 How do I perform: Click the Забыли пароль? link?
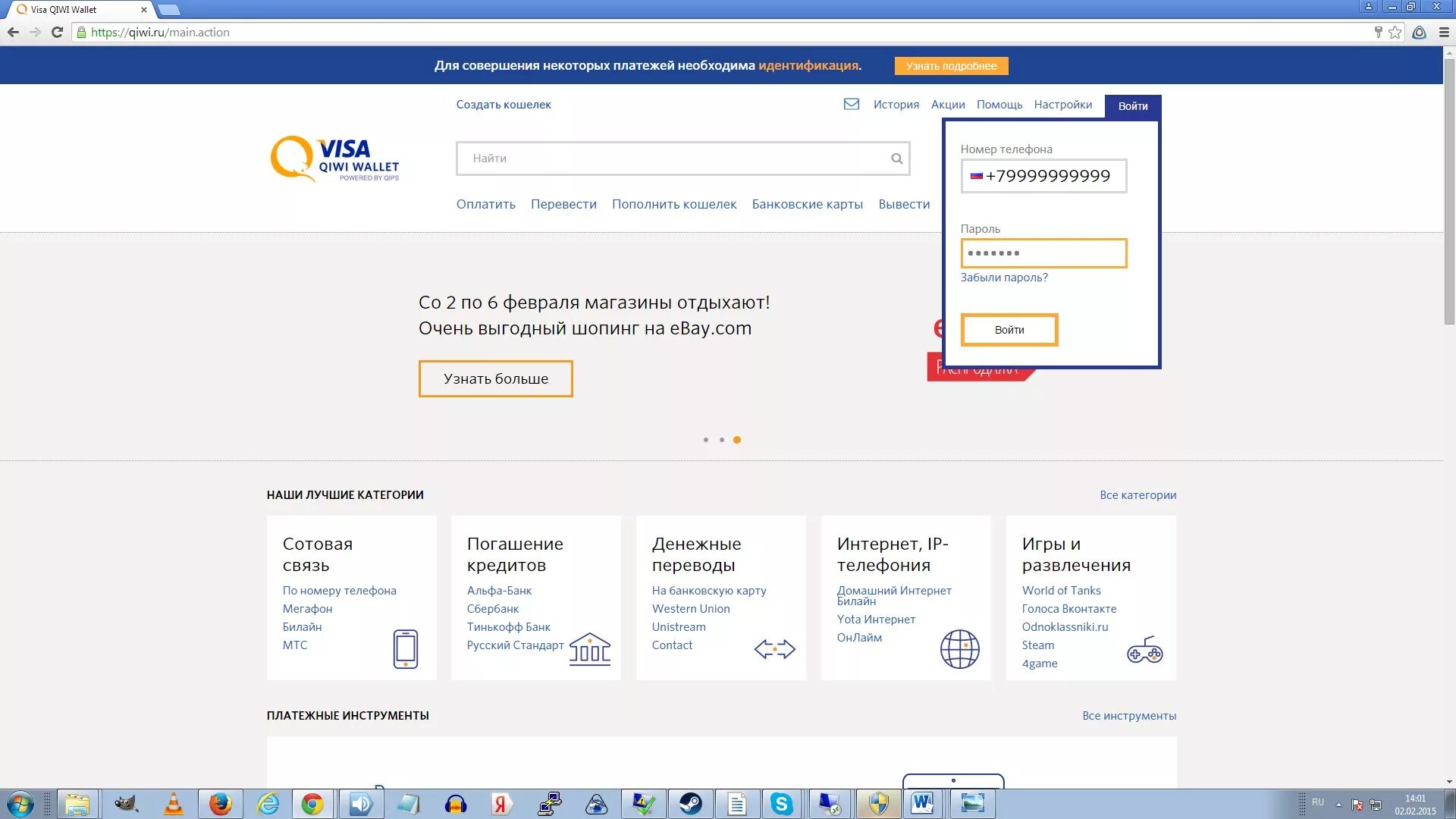(1004, 278)
